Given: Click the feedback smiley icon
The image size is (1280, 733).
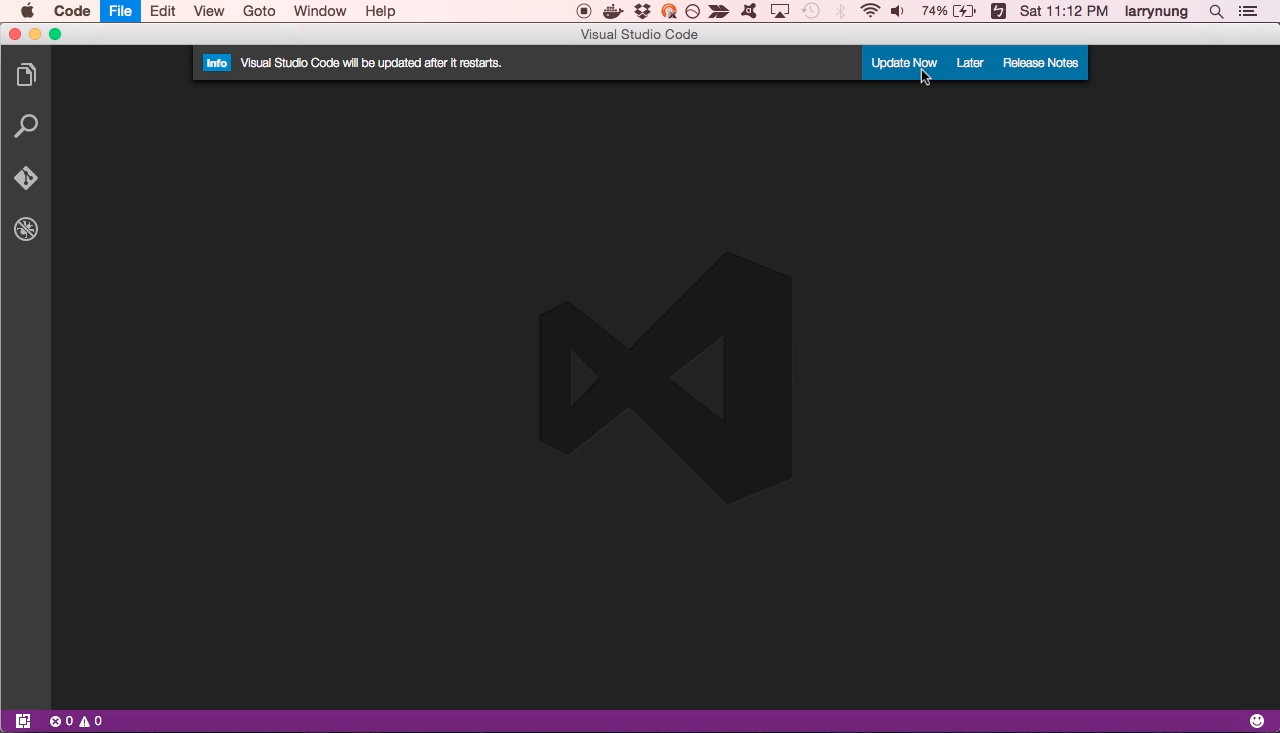Looking at the screenshot, I should click(x=1257, y=721).
